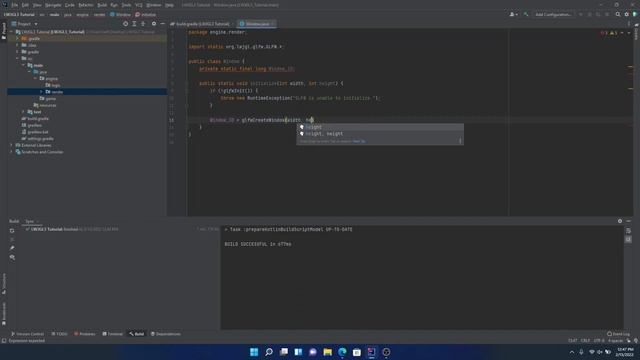Image resolution: width=640 pixels, height=360 pixels.
Task: Hide the Build tool window
Action: pyautogui.click(x=628, y=221)
